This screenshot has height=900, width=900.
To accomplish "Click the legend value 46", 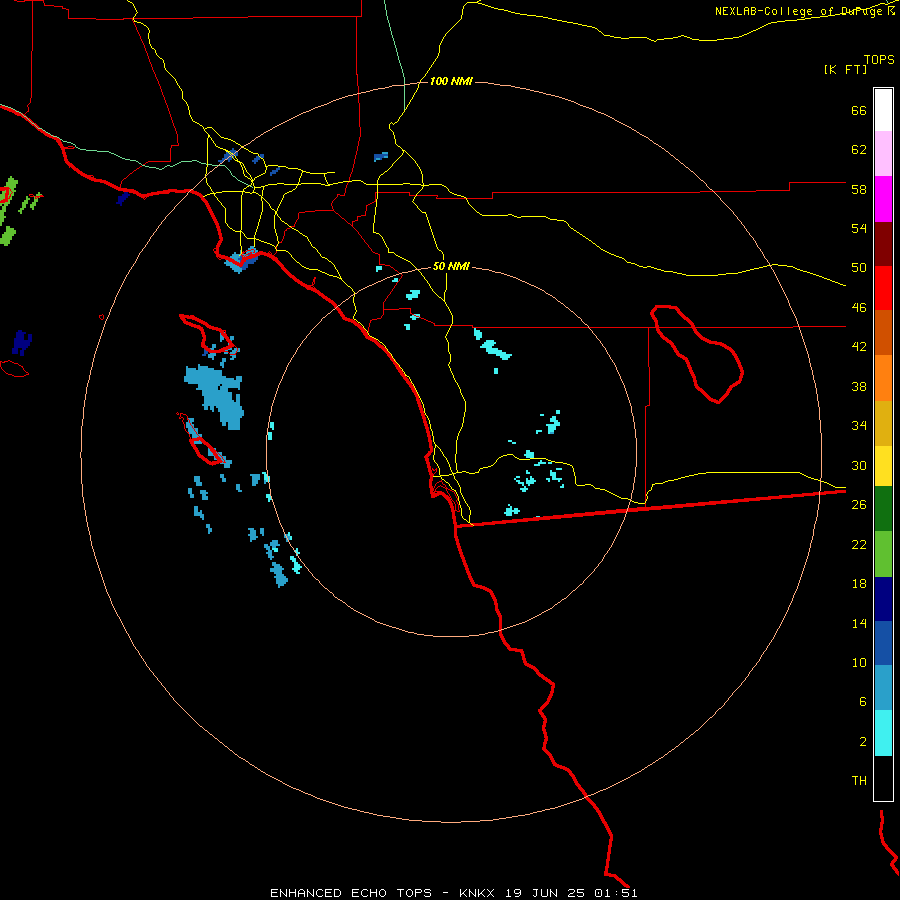I will click(859, 308).
